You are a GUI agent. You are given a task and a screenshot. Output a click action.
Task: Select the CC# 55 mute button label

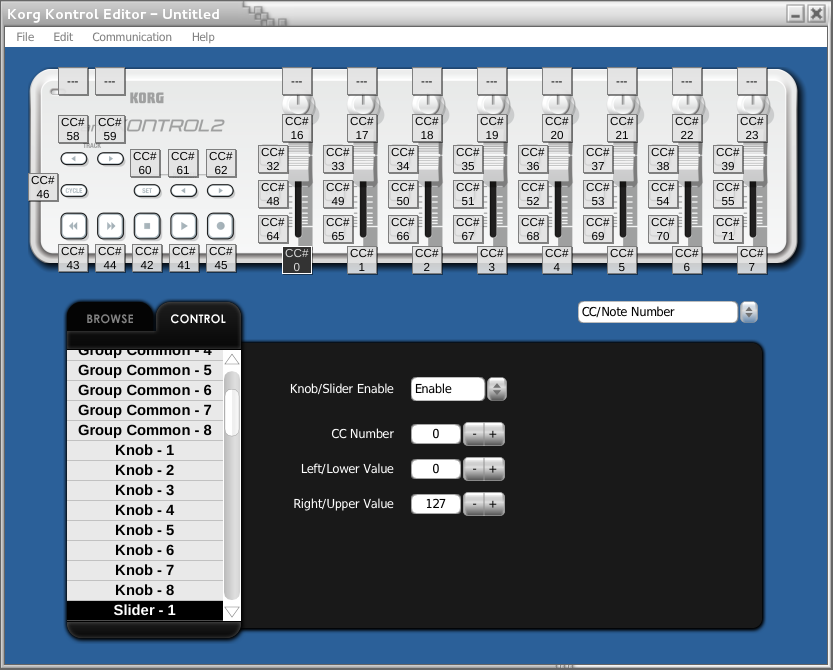tap(728, 194)
